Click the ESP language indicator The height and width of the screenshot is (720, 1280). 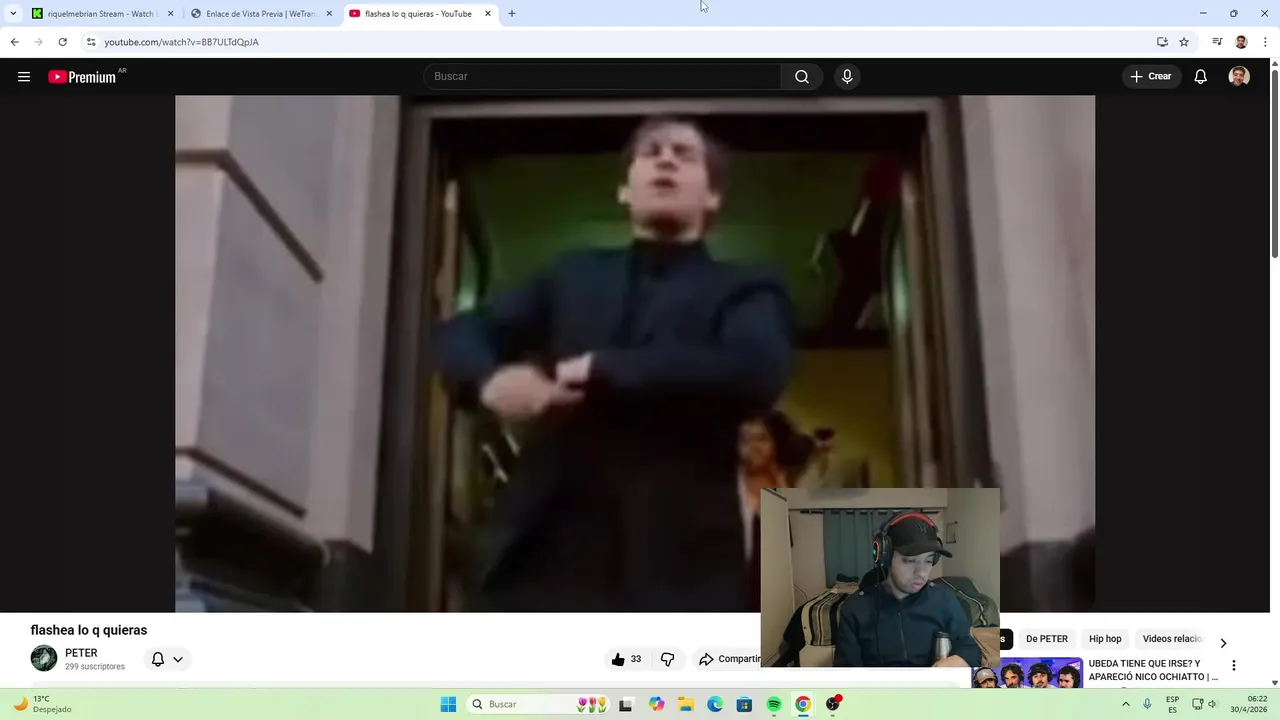click(1172, 704)
